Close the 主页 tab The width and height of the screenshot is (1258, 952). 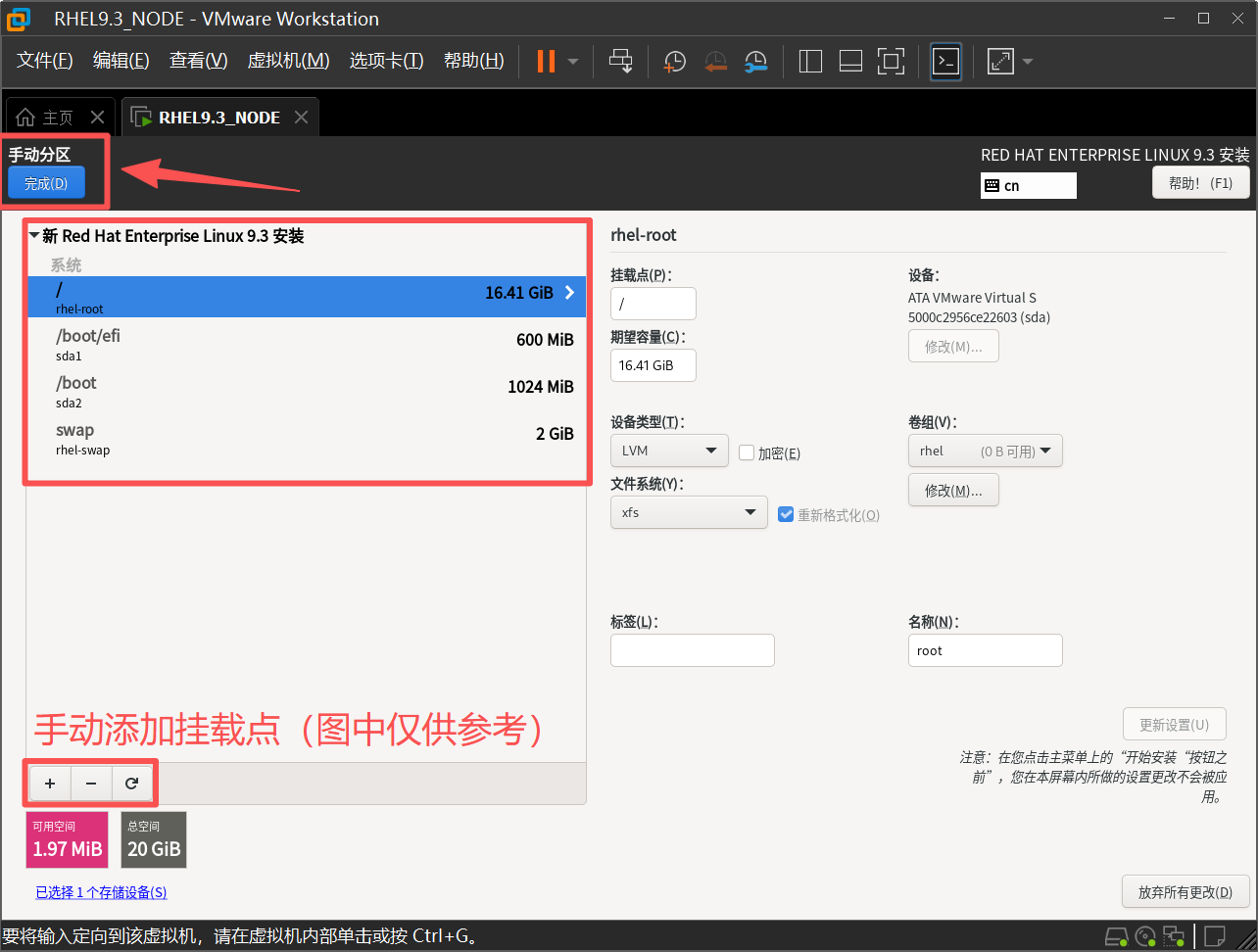(98, 118)
